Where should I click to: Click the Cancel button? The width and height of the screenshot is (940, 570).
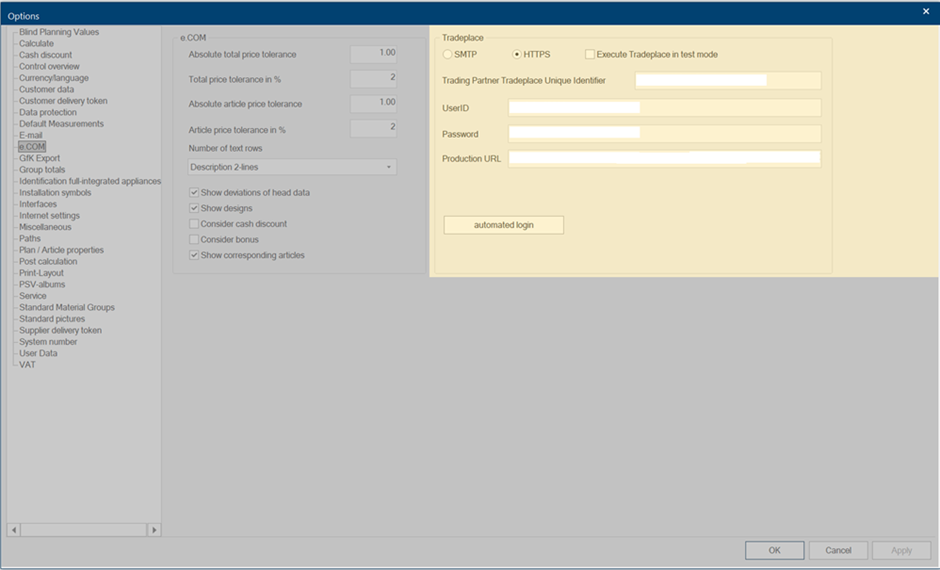(838, 550)
